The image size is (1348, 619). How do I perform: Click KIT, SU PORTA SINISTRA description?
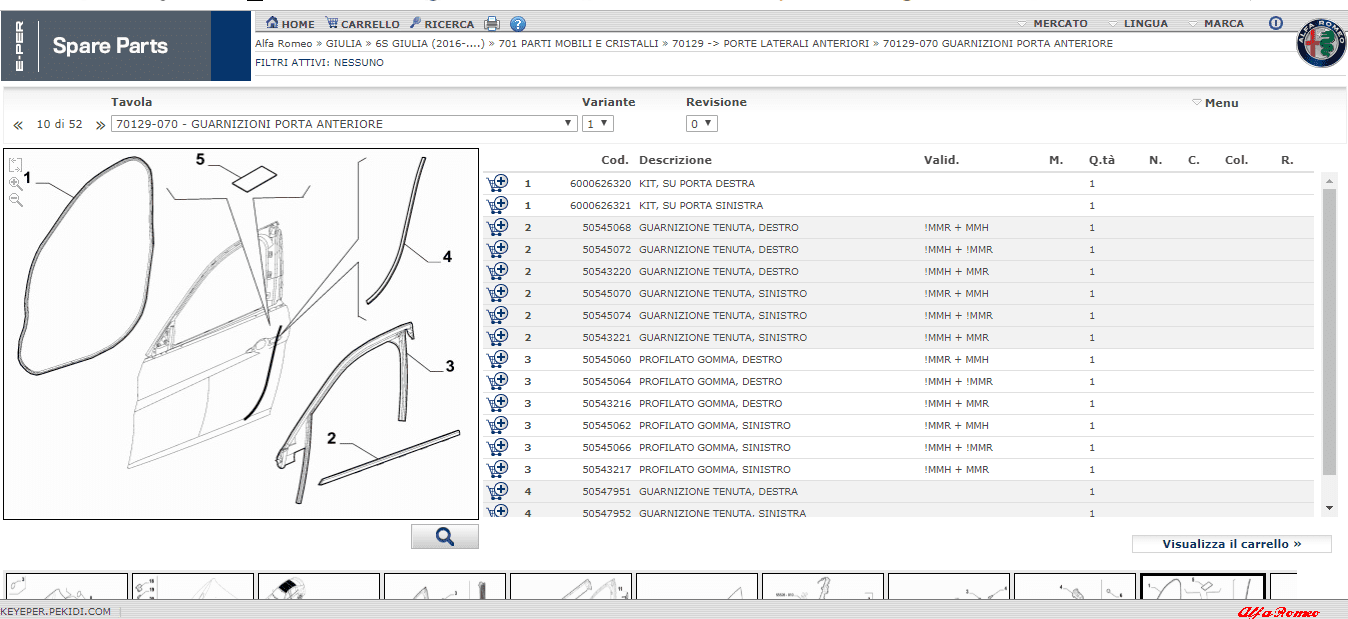(x=701, y=206)
